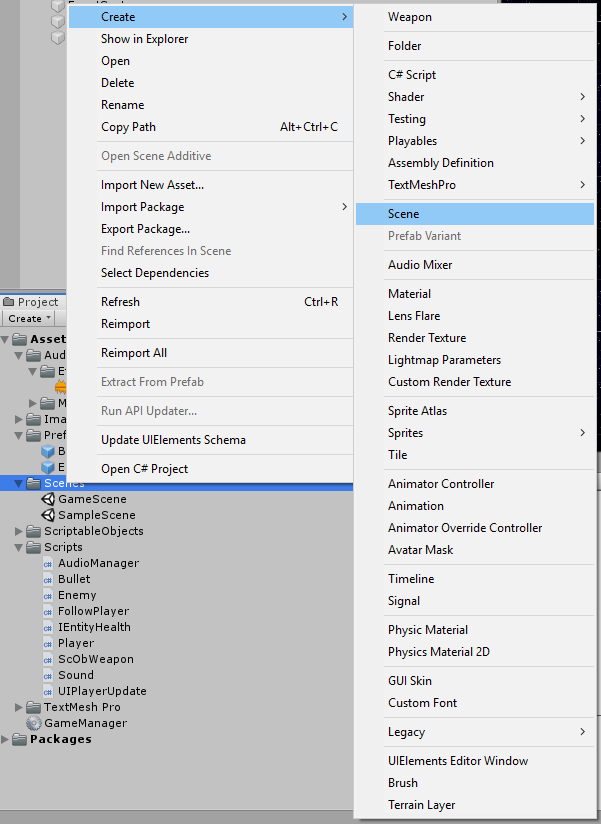Click the Bullet C# script icon
This screenshot has width=601, height=824.
[x=48, y=580]
